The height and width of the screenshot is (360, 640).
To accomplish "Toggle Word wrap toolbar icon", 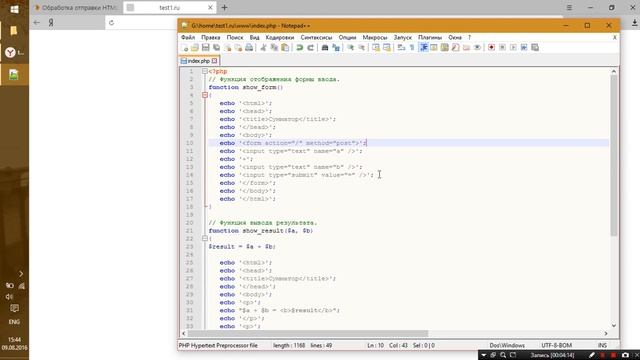I will coord(401,48).
